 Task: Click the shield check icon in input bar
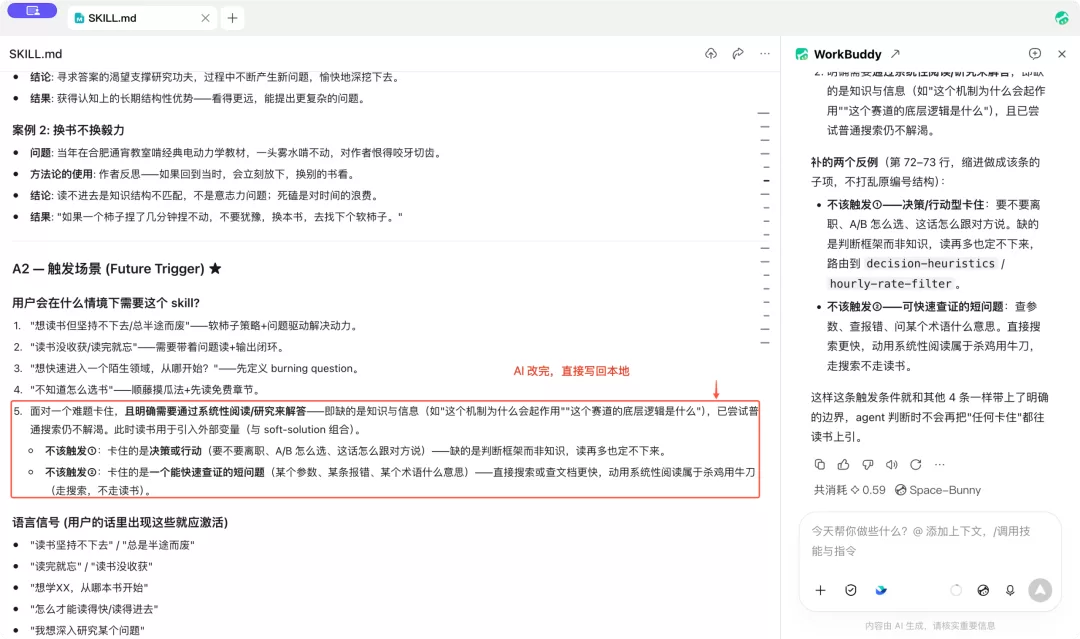851,590
